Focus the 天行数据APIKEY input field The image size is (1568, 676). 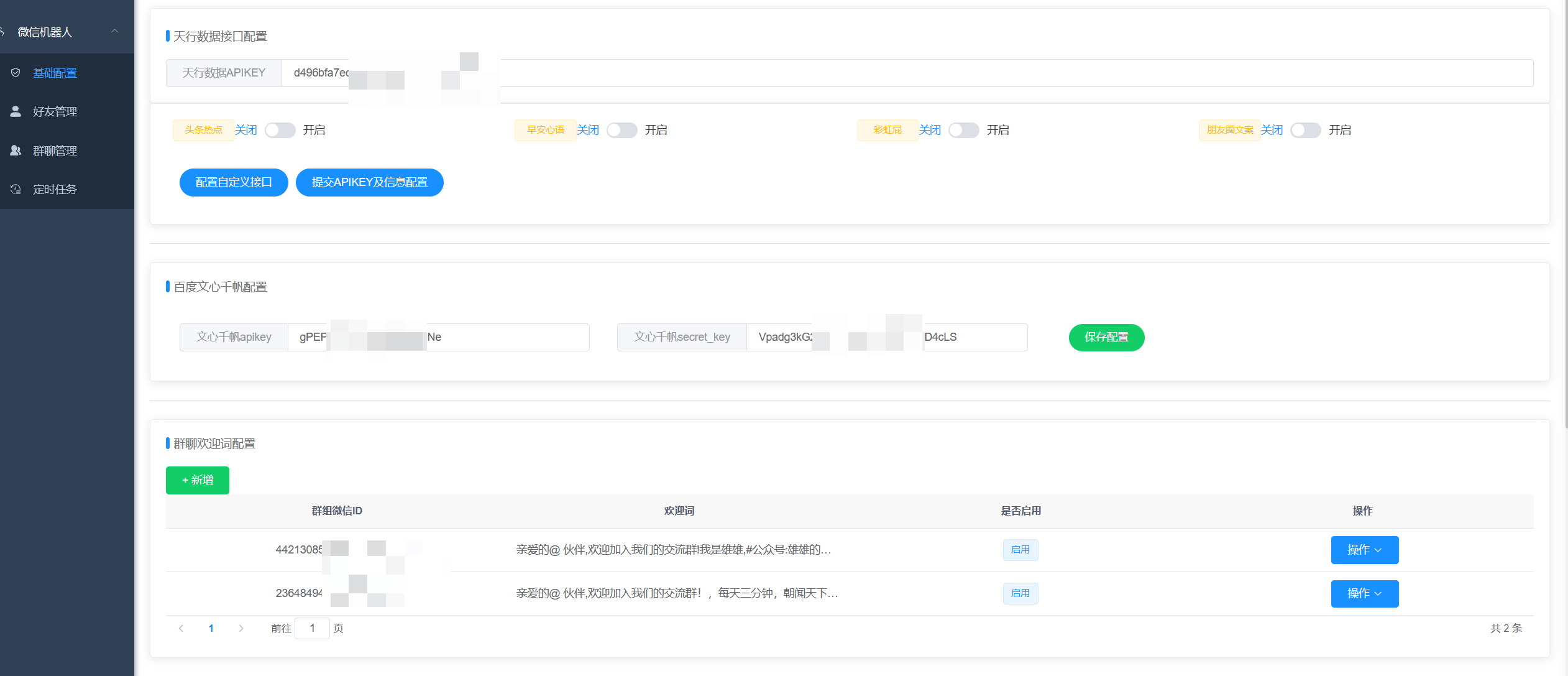coord(907,73)
